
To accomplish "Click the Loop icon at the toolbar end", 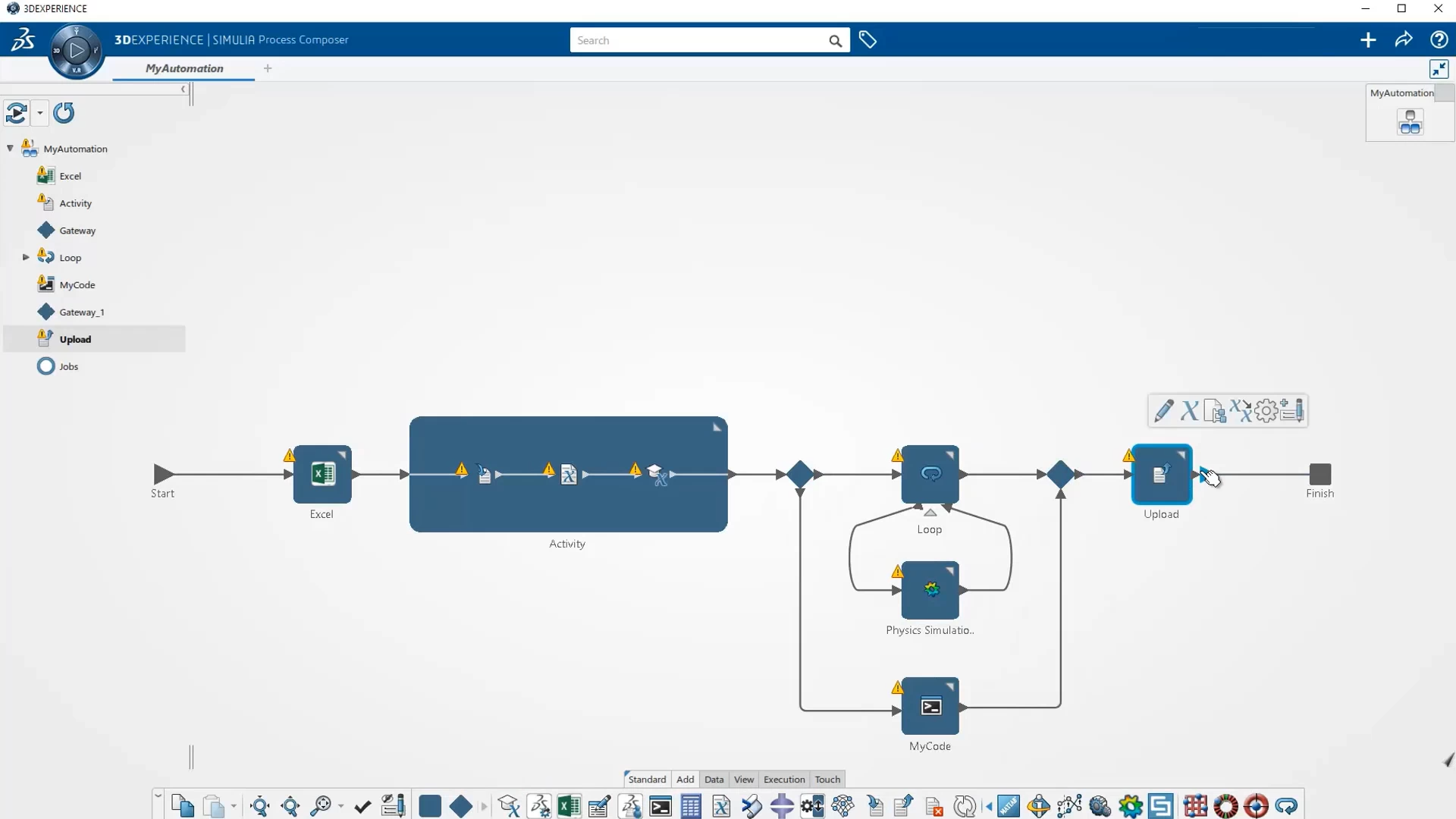I will 1286,806.
